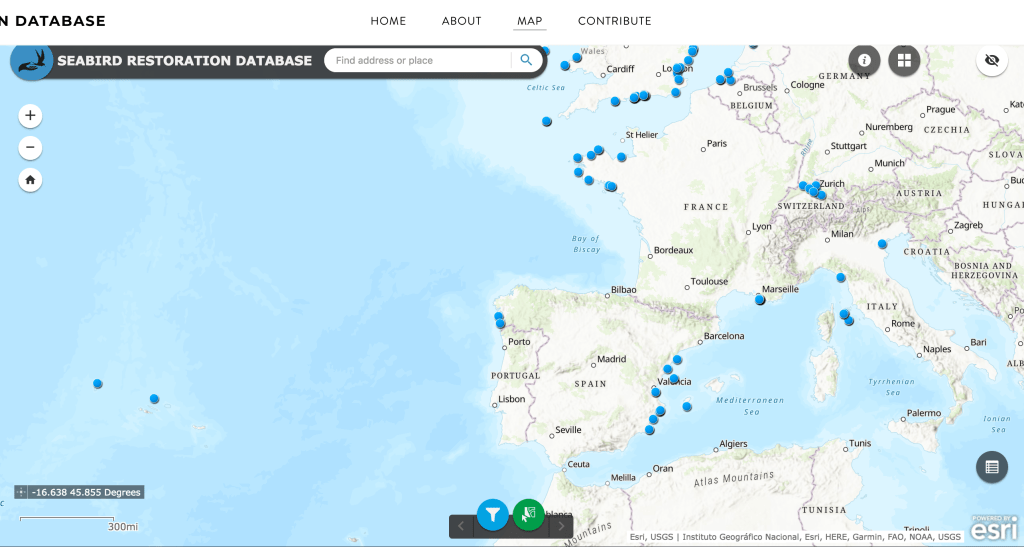This screenshot has width=1024, height=547.
Task: Open the blue Filter widget
Action: (x=492, y=514)
